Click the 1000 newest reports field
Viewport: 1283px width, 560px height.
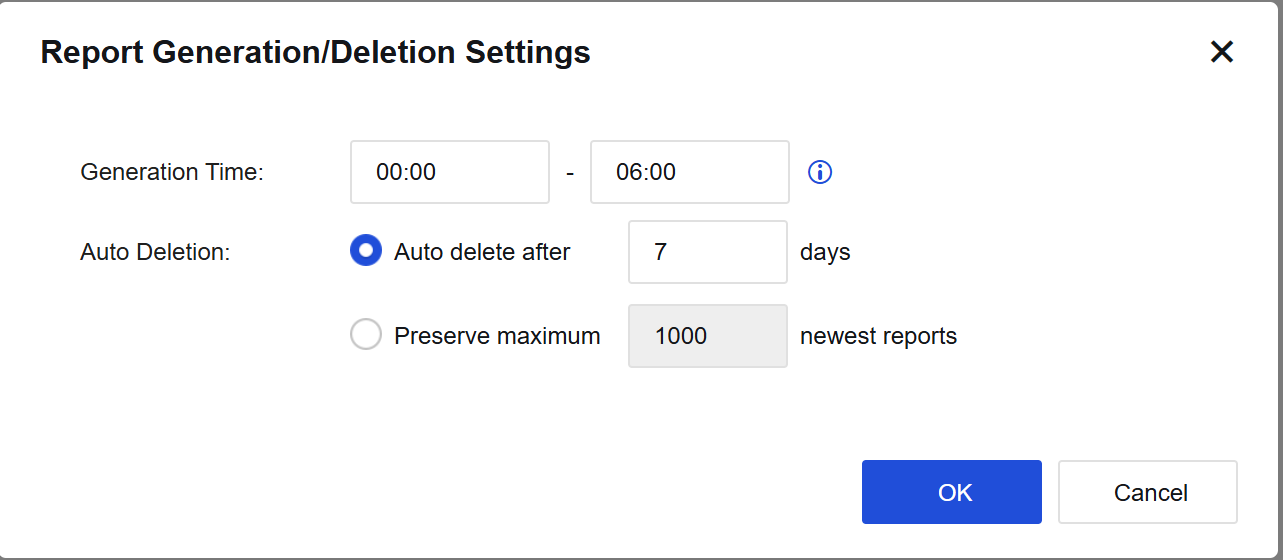708,336
